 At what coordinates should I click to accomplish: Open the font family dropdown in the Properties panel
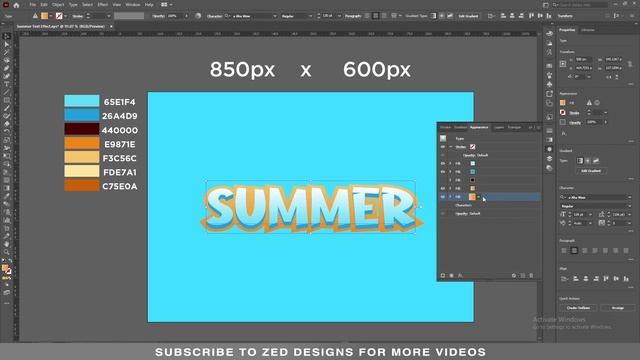(x=629, y=197)
